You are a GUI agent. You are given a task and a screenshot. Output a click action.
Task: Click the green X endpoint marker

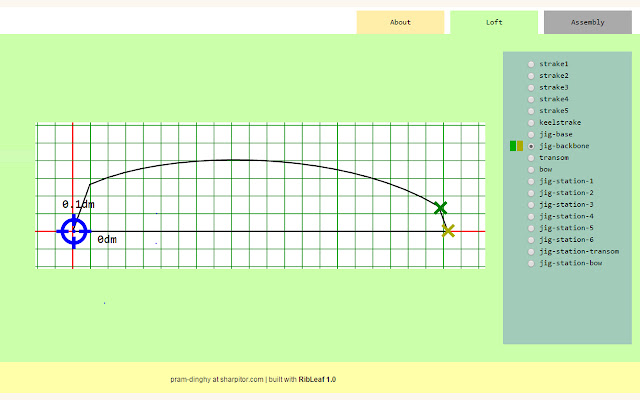pyautogui.click(x=440, y=207)
